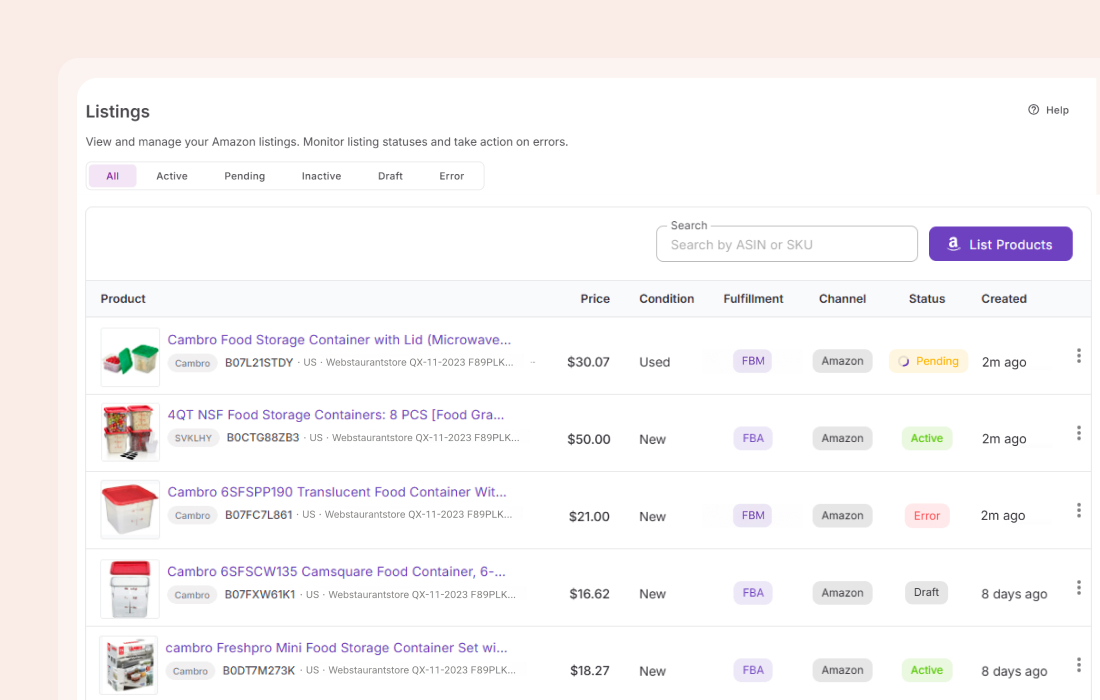Open Cambro 6SFSPP190 Translucent Food Container link

(x=337, y=492)
